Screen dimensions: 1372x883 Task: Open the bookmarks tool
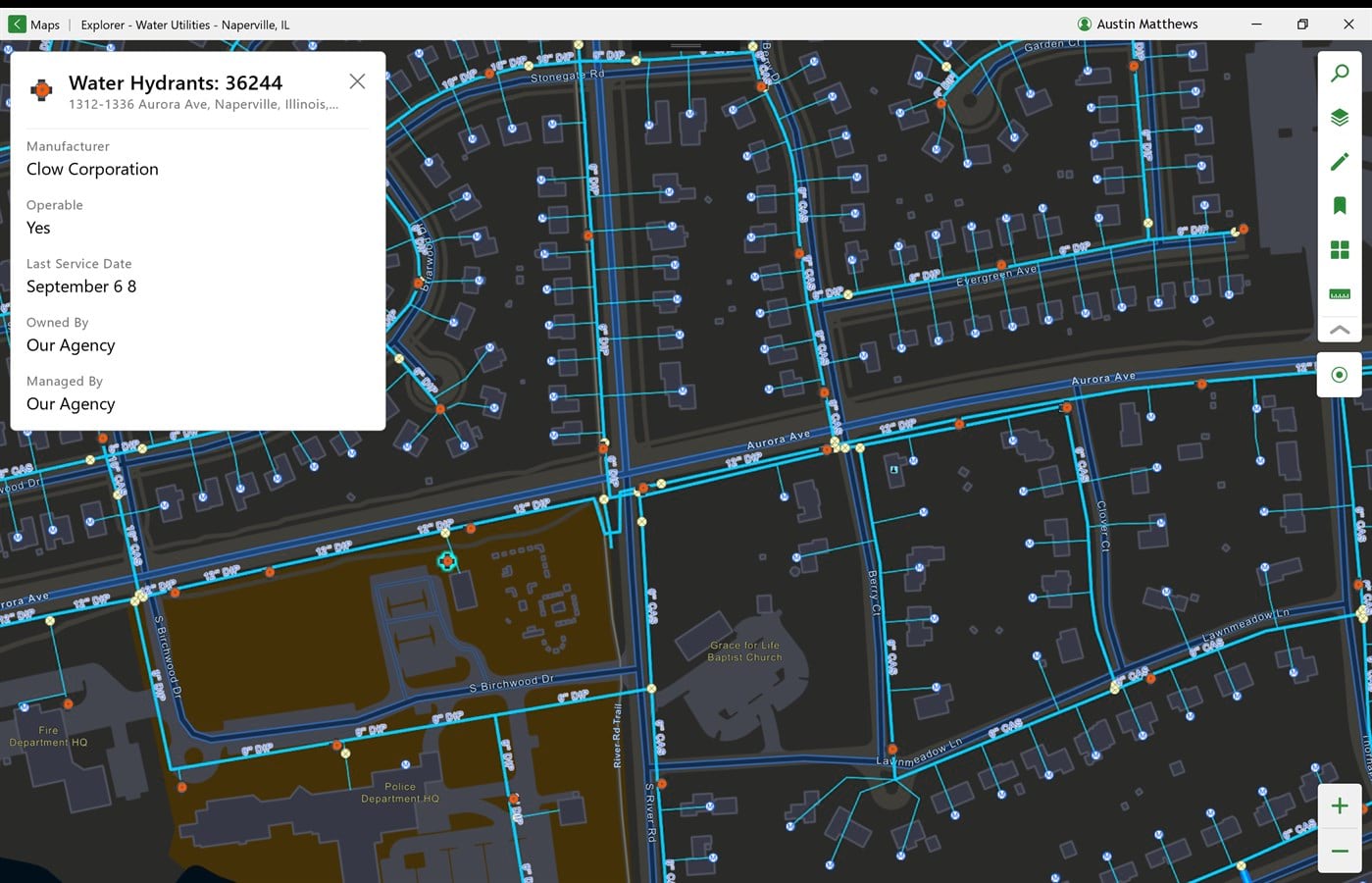pos(1340,205)
